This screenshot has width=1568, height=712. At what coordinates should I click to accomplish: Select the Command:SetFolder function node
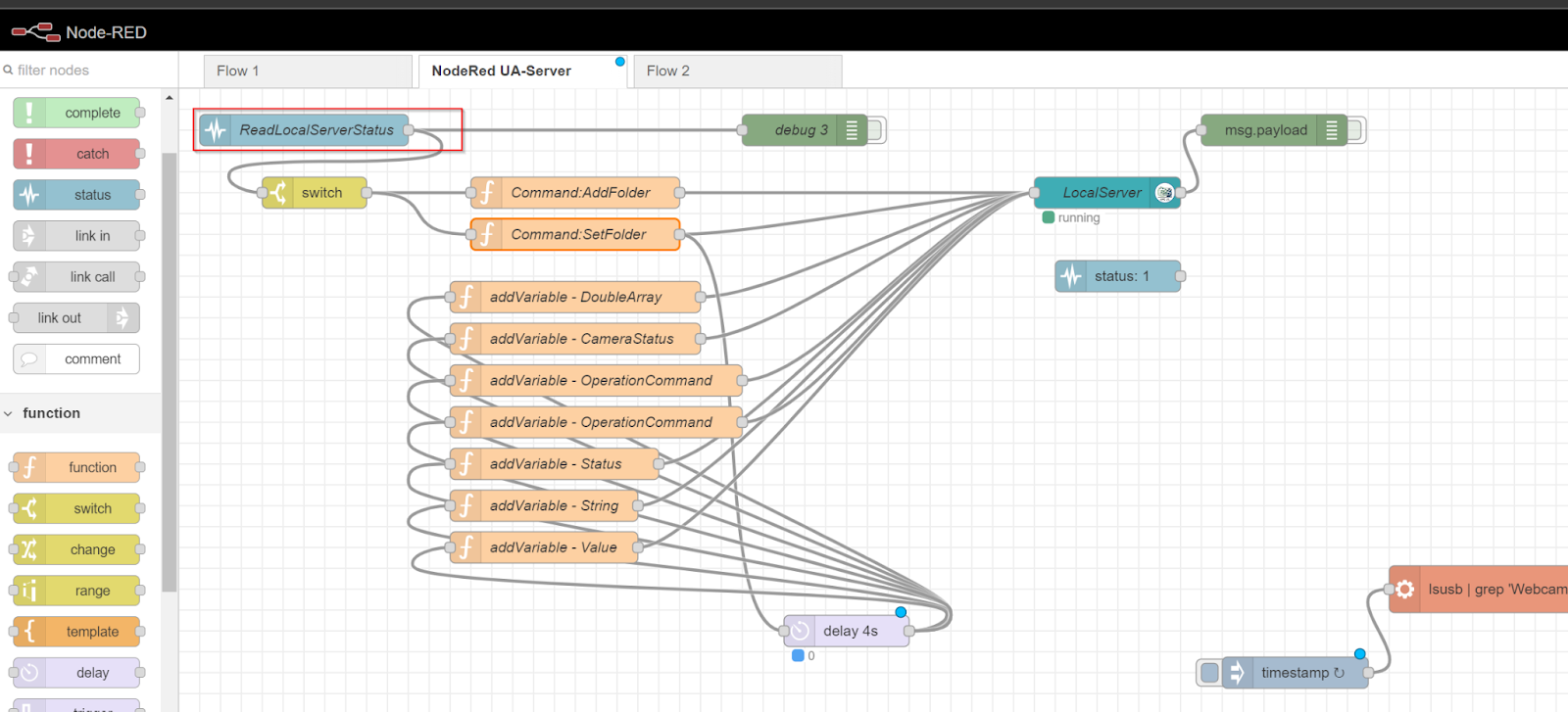(x=575, y=234)
